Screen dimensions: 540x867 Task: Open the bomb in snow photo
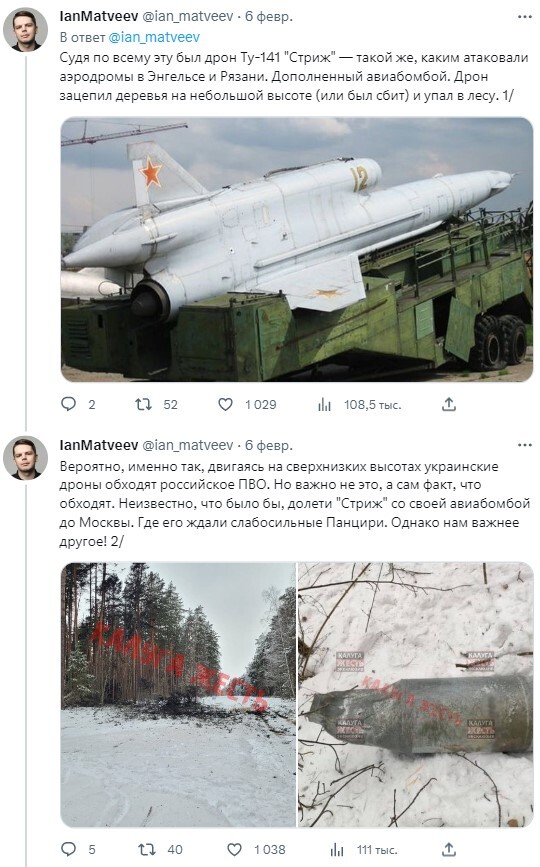click(x=416, y=694)
